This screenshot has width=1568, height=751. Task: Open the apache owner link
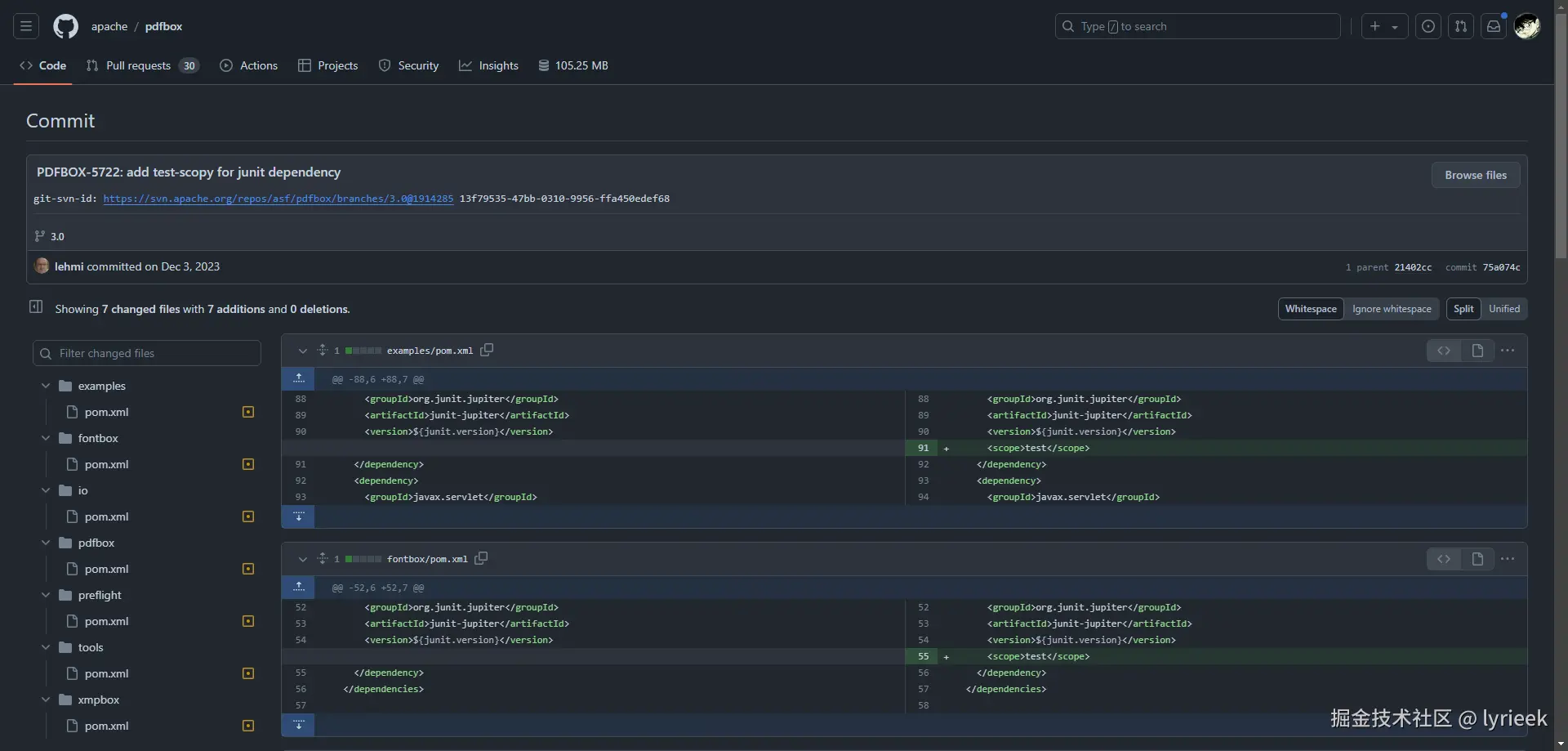point(109,26)
